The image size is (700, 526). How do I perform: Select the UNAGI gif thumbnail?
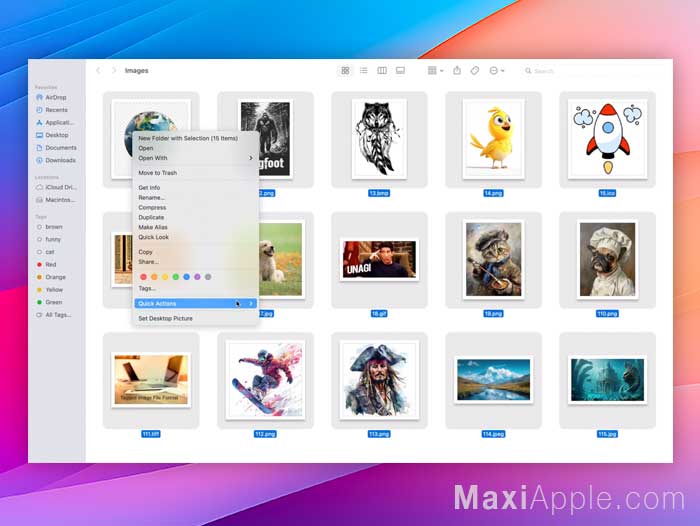click(x=379, y=259)
